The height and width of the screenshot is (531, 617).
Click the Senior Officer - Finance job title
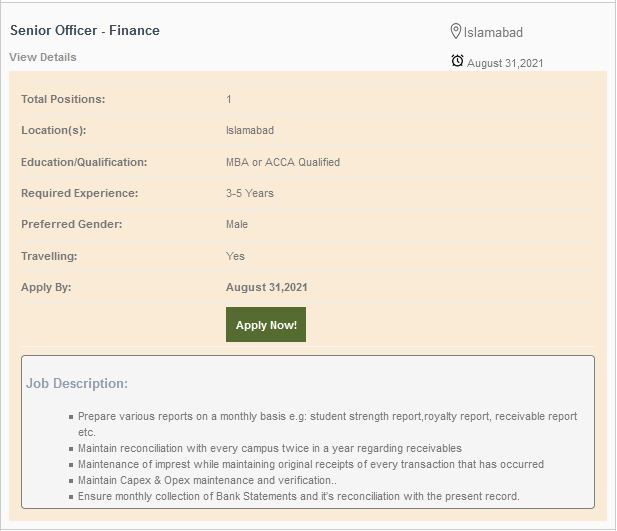point(85,30)
